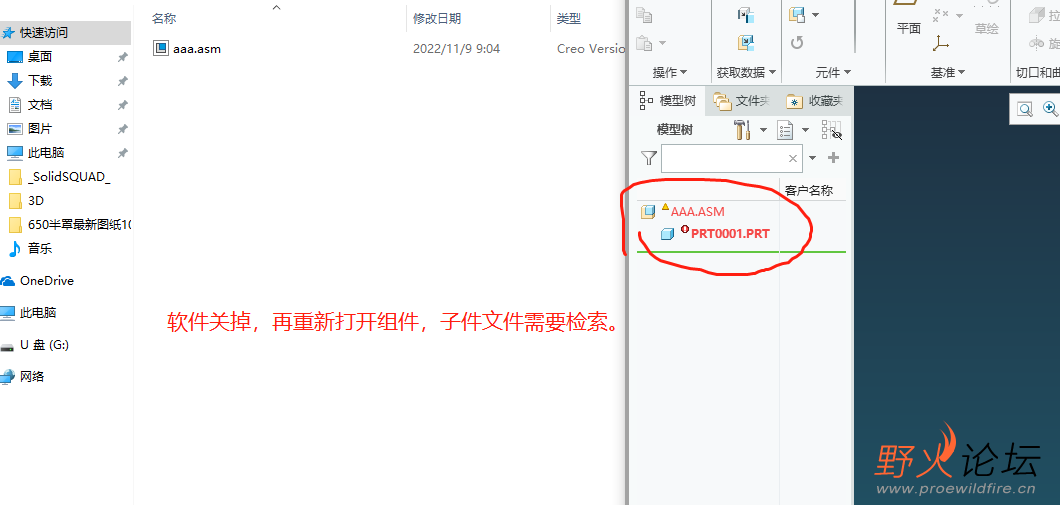
Task: Click the plus add-filter icon
Action: click(x=834, y=158)
